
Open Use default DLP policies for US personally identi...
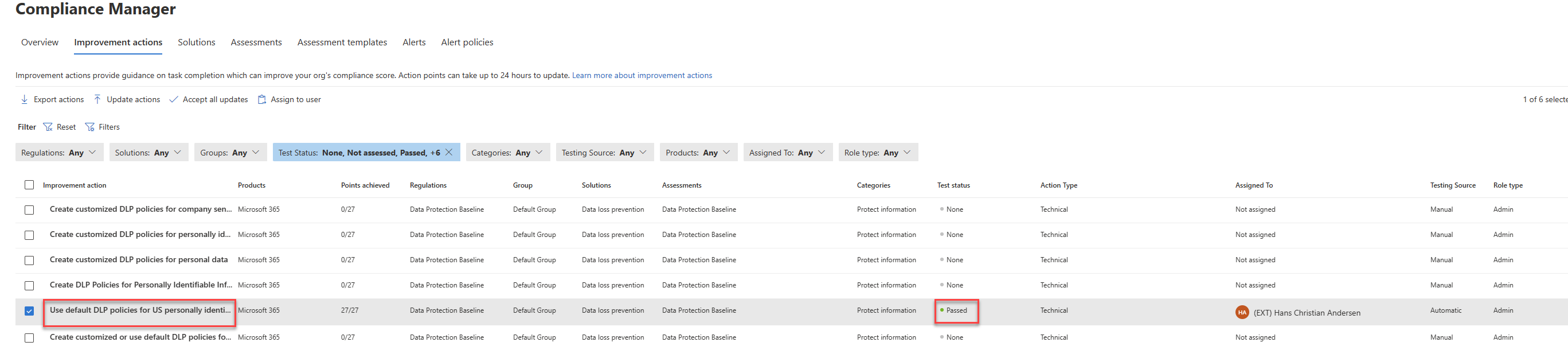coord(140,310)
